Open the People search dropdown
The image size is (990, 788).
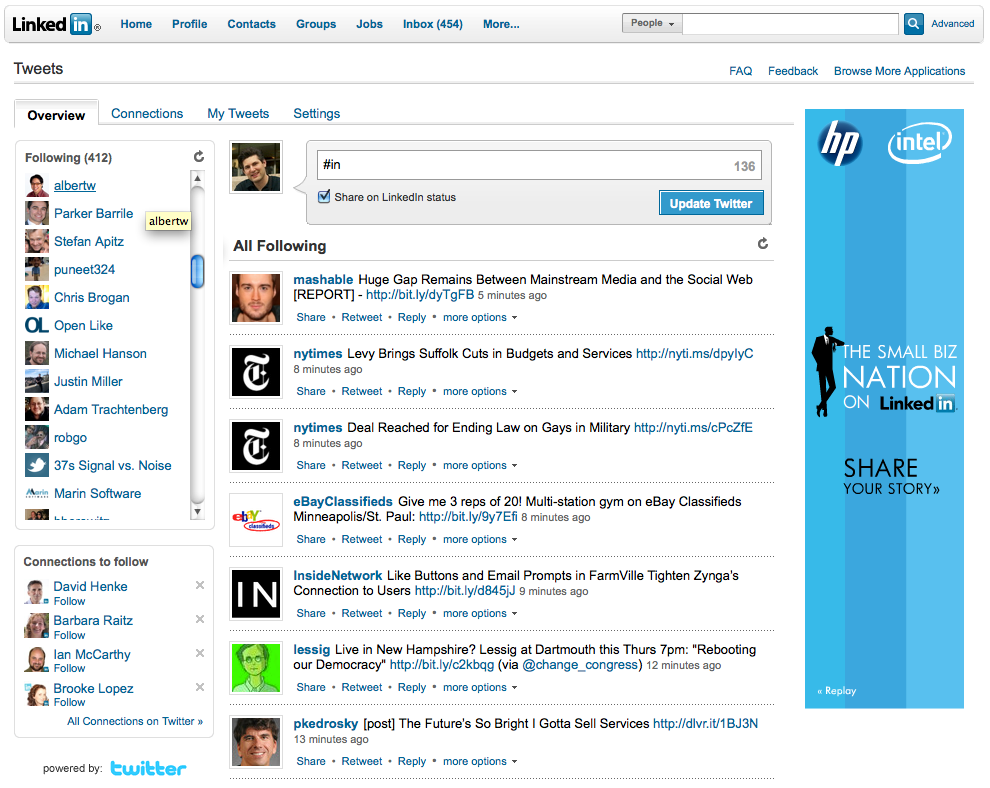[x=651, y=24]
